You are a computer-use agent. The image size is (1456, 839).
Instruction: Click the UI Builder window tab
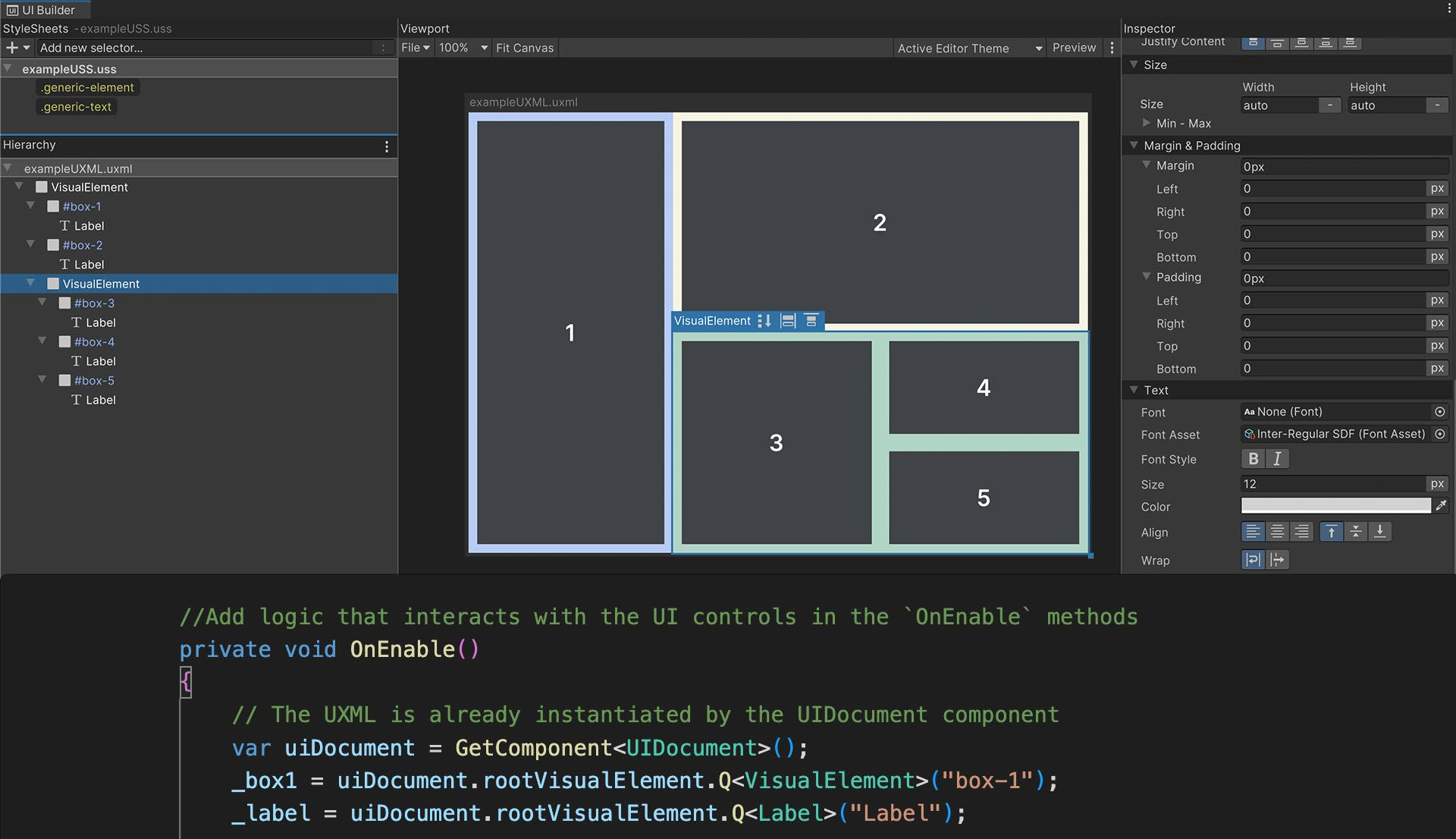pyautogui.click(x=45, y=9)
